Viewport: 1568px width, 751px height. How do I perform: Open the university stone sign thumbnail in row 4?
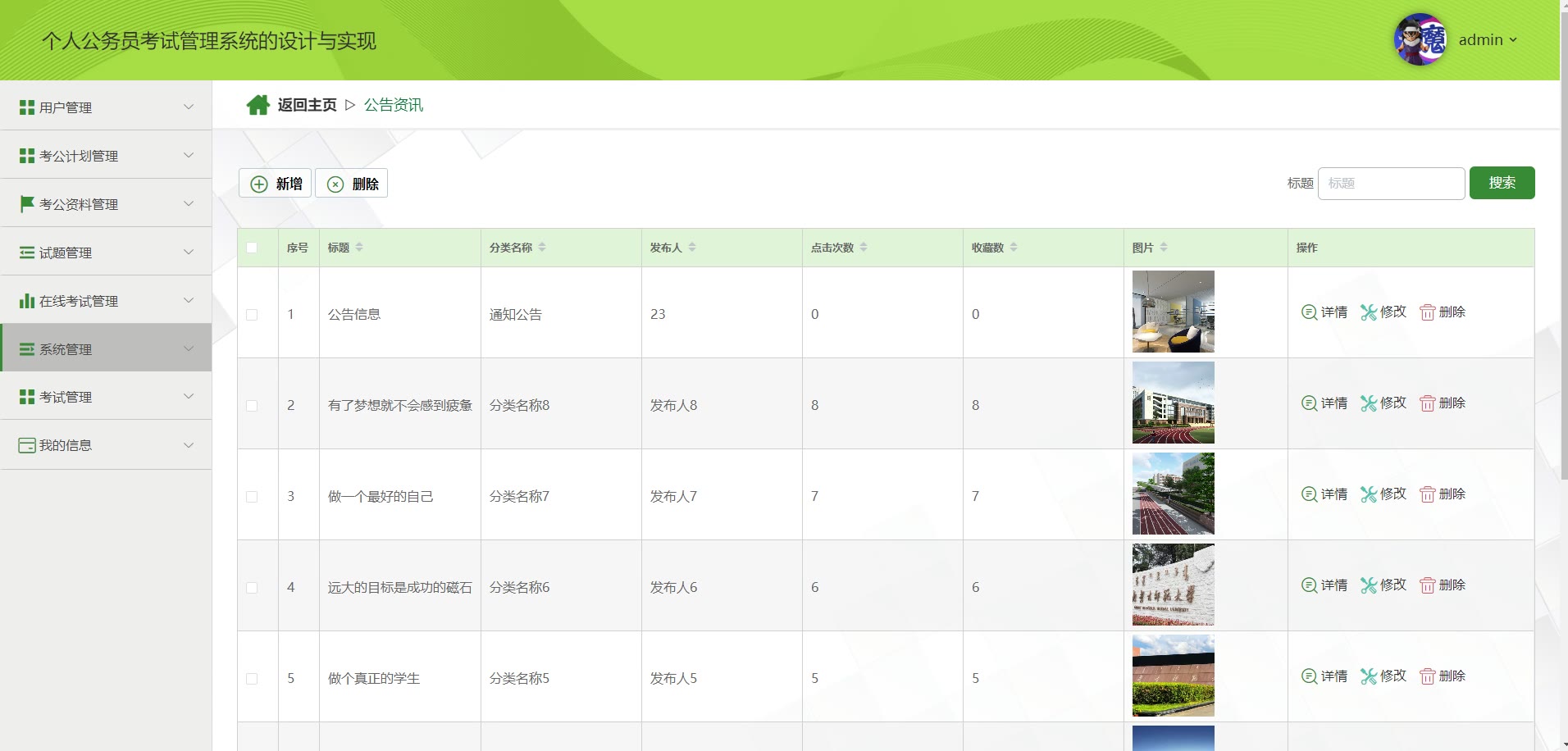tap(1173, 585)
